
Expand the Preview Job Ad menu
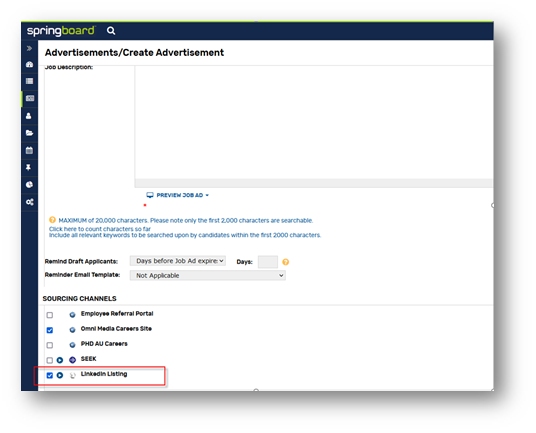[178, 195]
